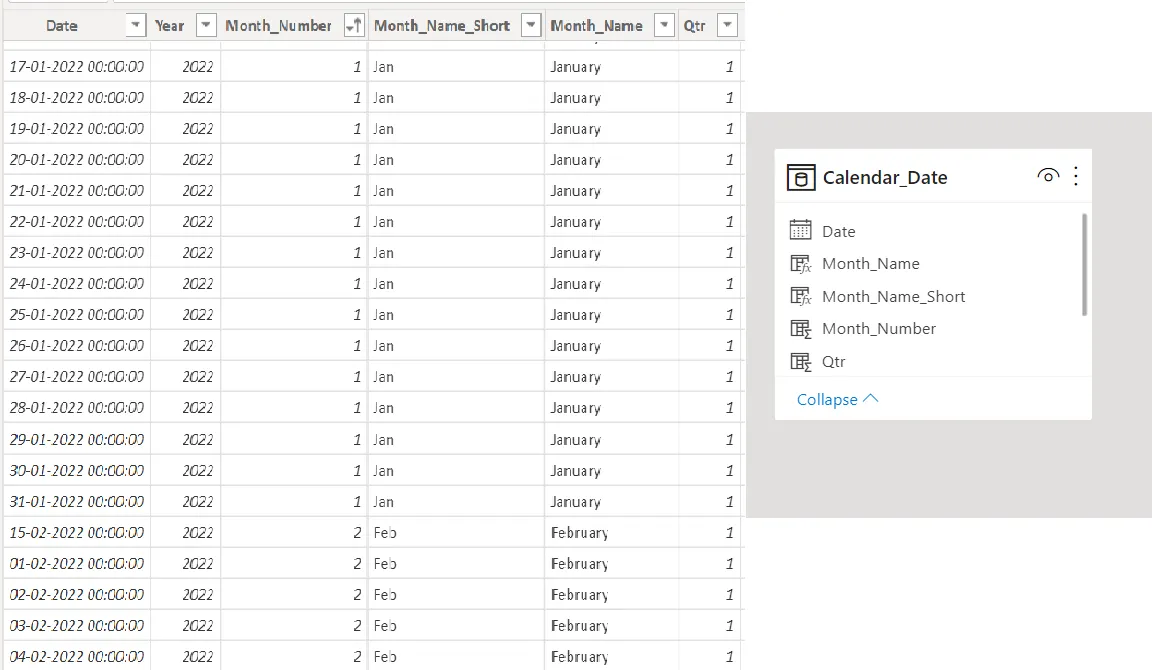Select the Month_Name field
The width and height of the screenshot is (1152, 670).
point(872,263)
